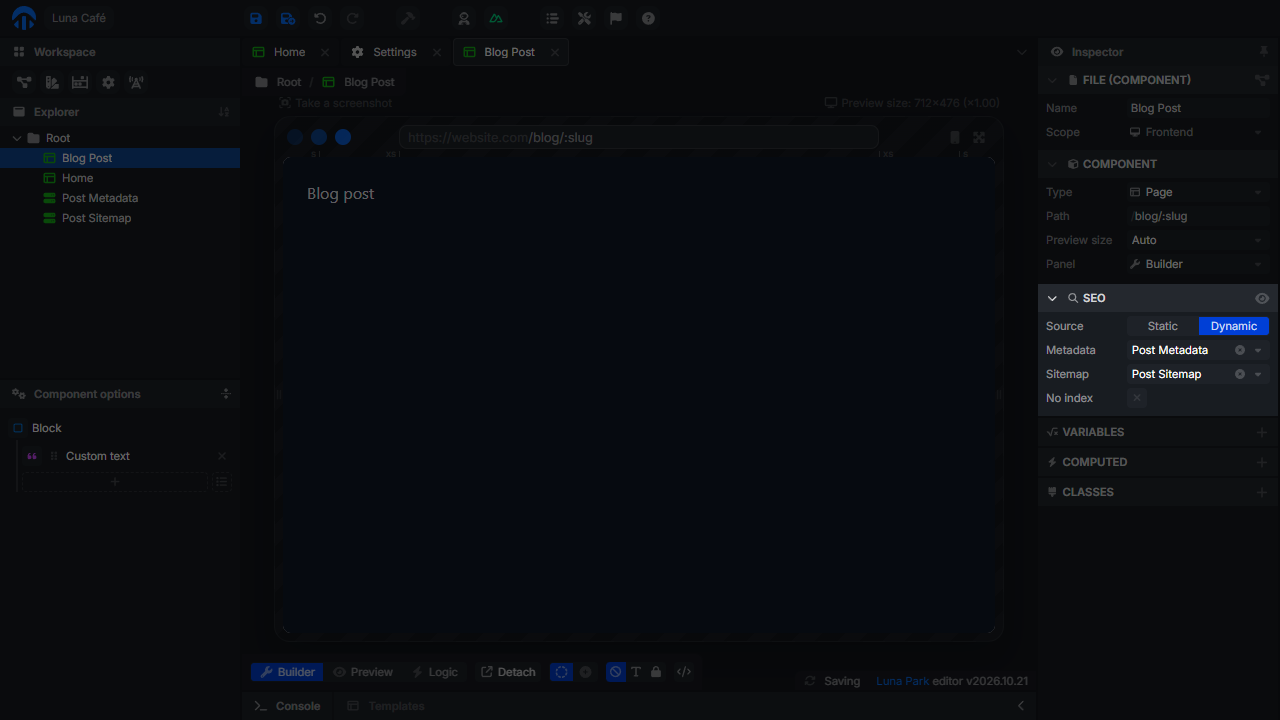Toggle the SEO section eye icon
This screenshot has height=720, width=1280.
pos(1262,298)
